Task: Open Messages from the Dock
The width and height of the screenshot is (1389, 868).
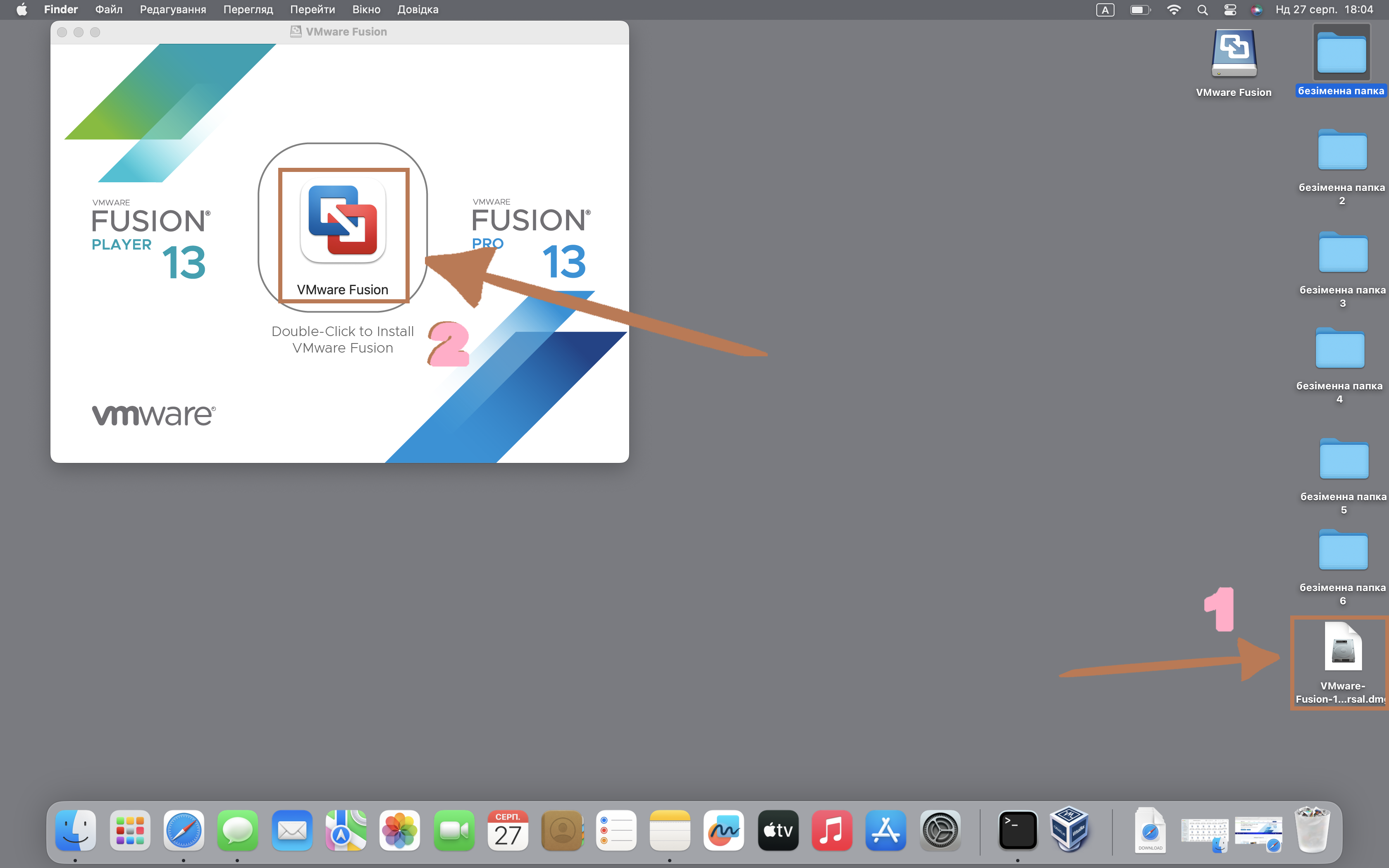Action: coord(238,830)
